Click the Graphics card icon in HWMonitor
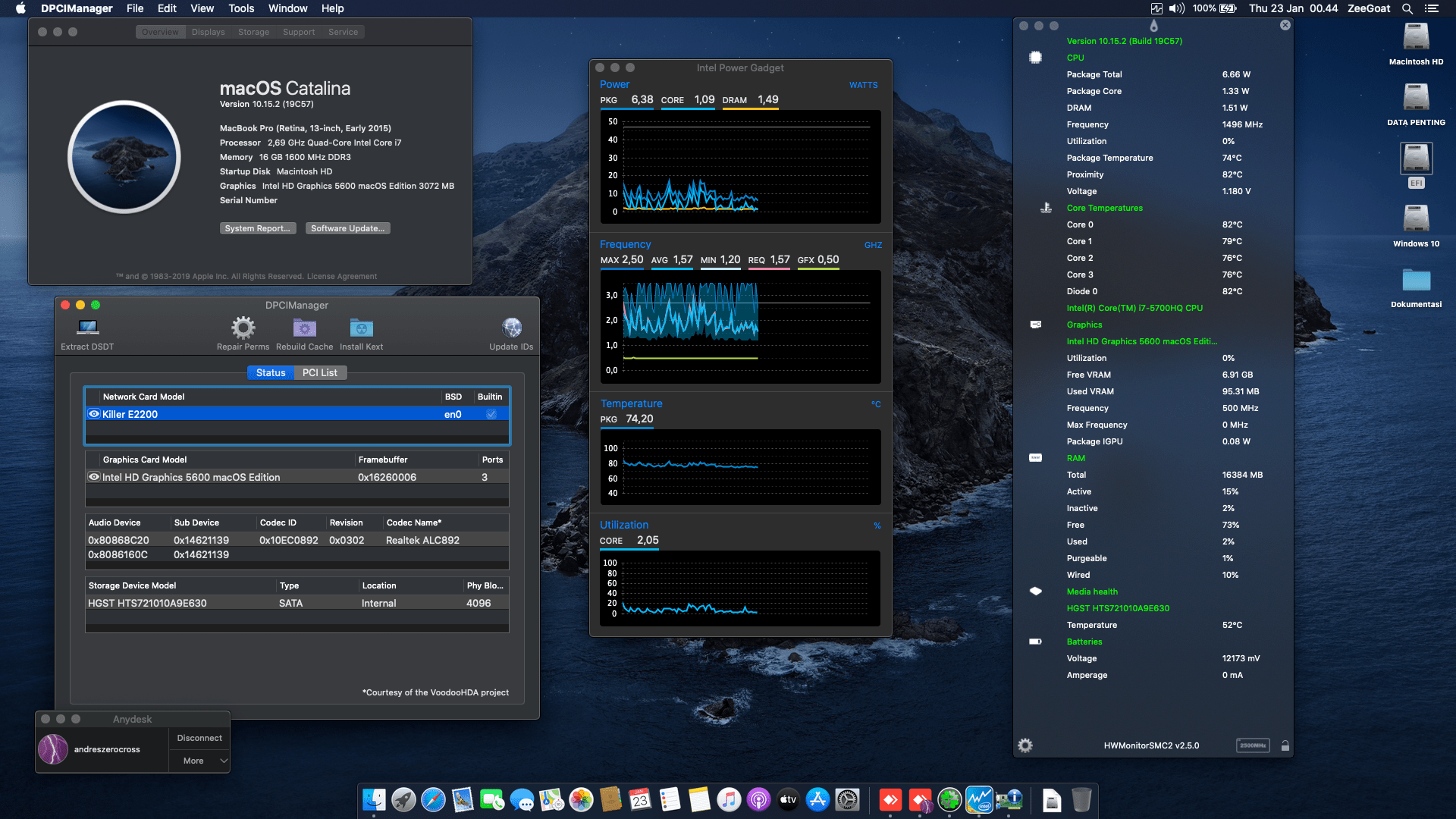Viewport: 1456px width, 819px height. pos(1036,325)
